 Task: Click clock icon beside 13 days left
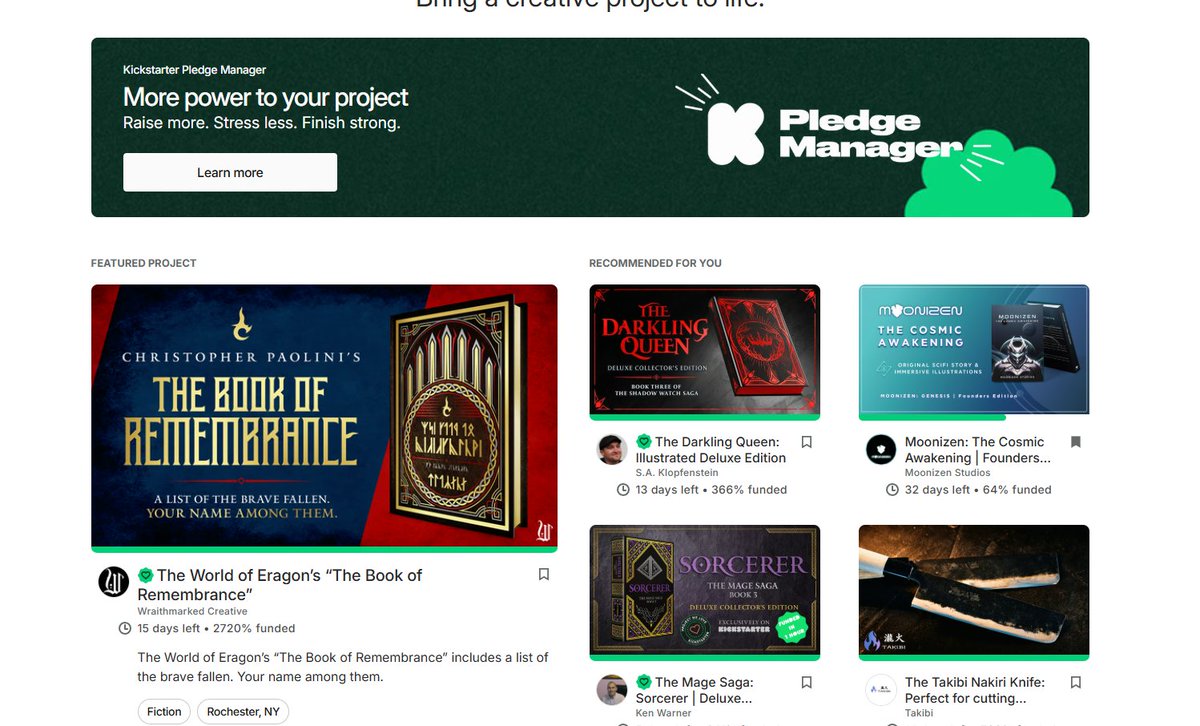tap(623, 490)
